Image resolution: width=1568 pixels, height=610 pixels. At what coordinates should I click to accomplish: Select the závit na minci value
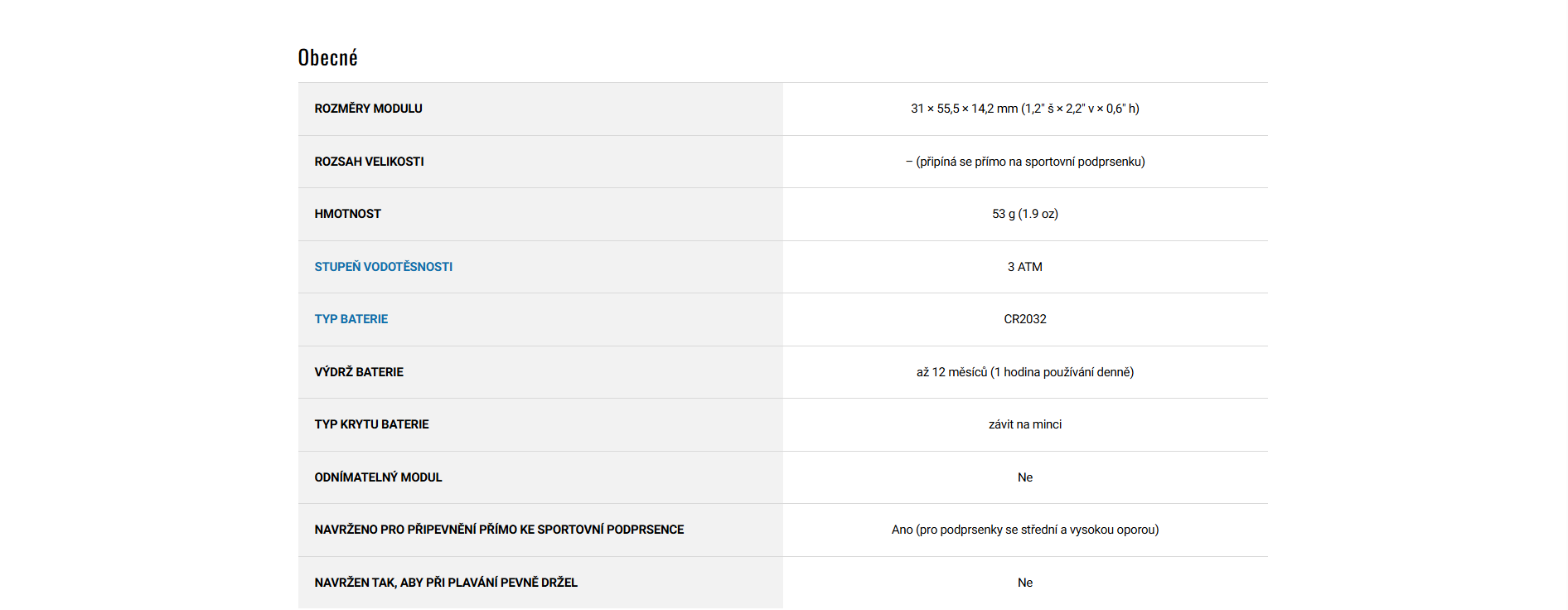(1024, 424)
